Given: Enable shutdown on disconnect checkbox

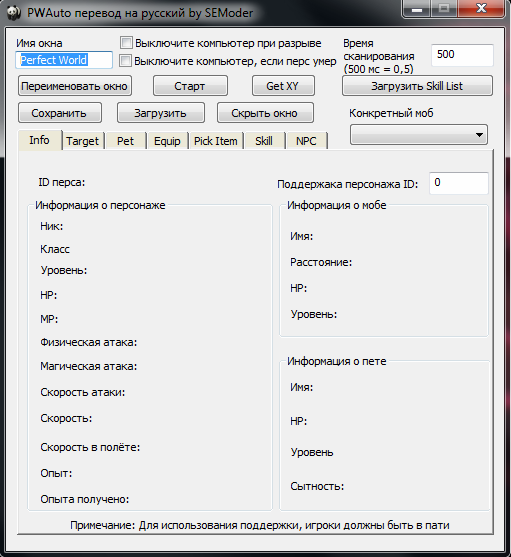Looking at the screenshot, I should pos(126,43).
